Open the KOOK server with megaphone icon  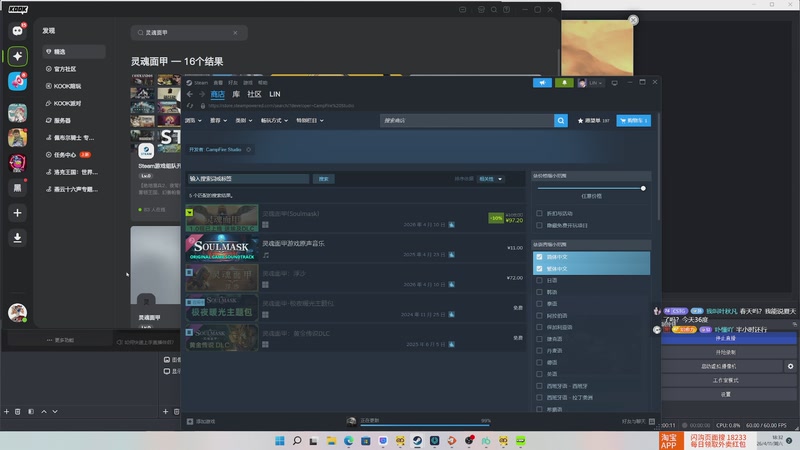[17, 82]
